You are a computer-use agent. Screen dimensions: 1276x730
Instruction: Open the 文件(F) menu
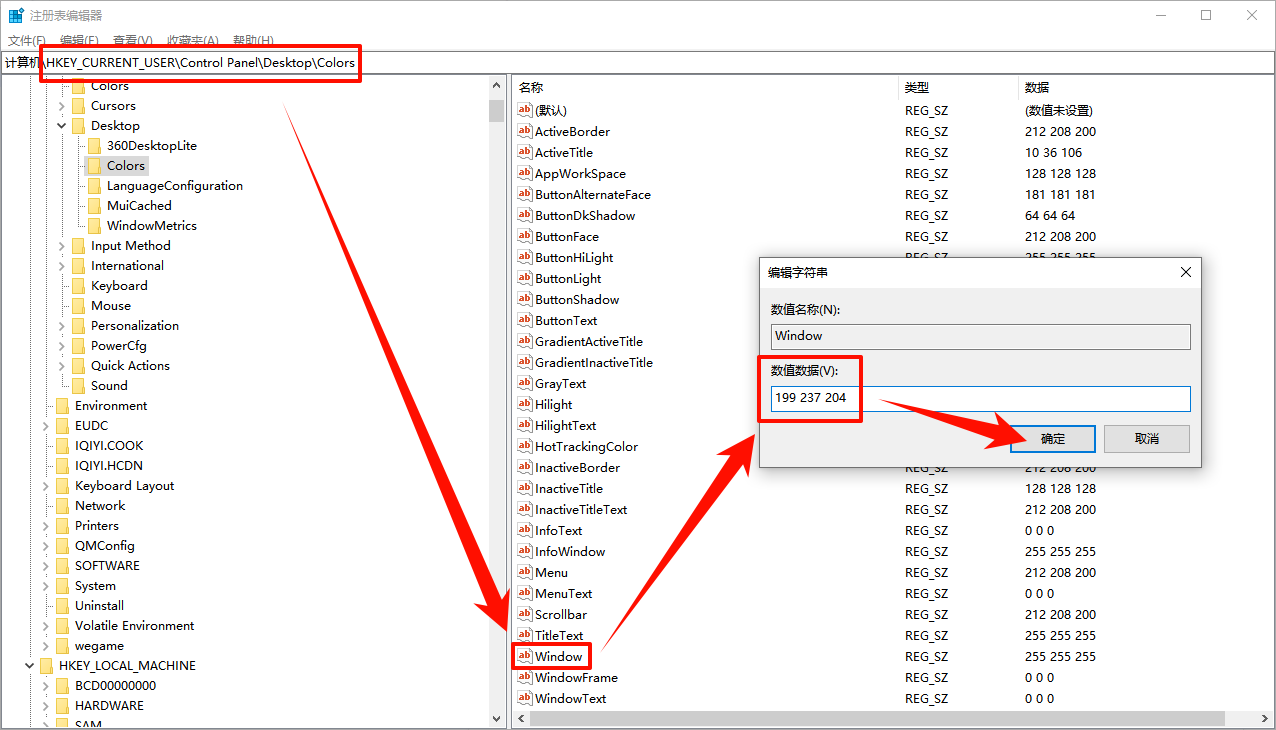(x=27, y=40)
